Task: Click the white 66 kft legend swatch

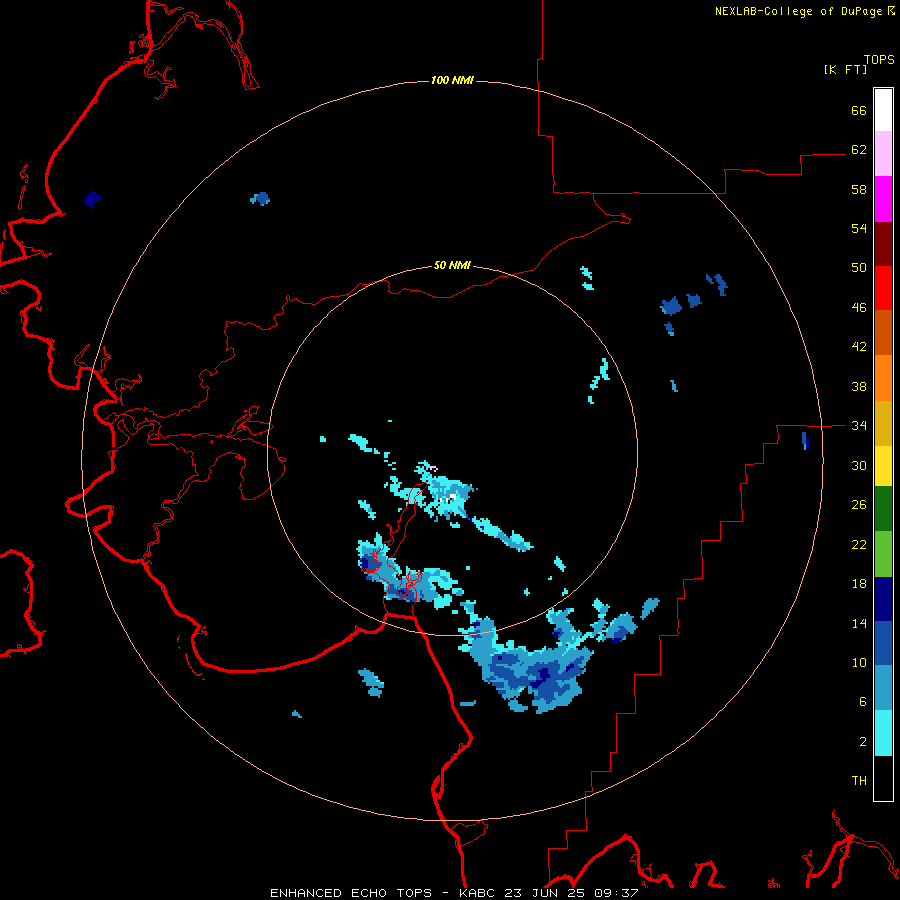Action: coord(883,110)
